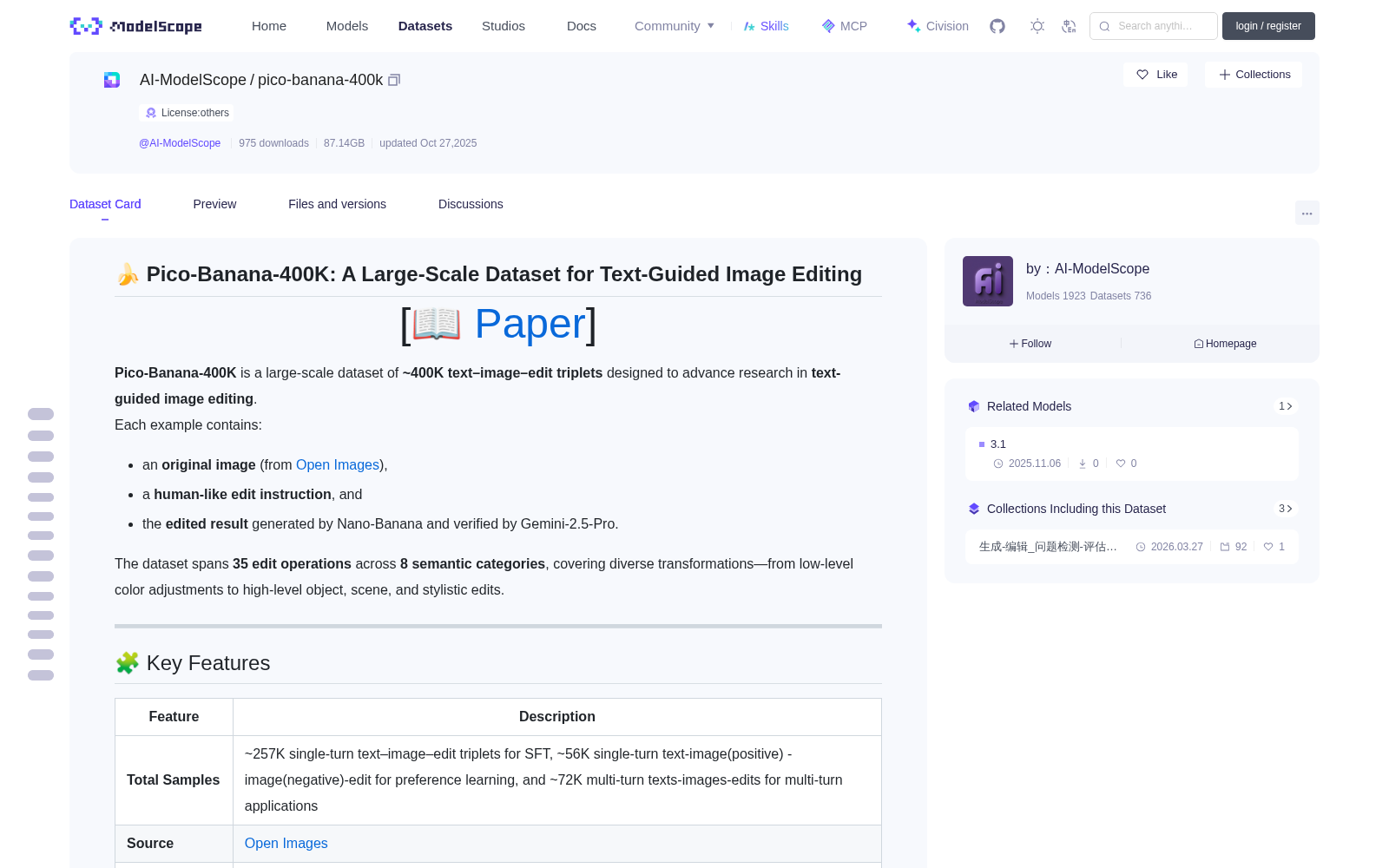This screenshot has width=1389, height=868.
Task: Switch to the Preview tab
Action: click(214, 204)
